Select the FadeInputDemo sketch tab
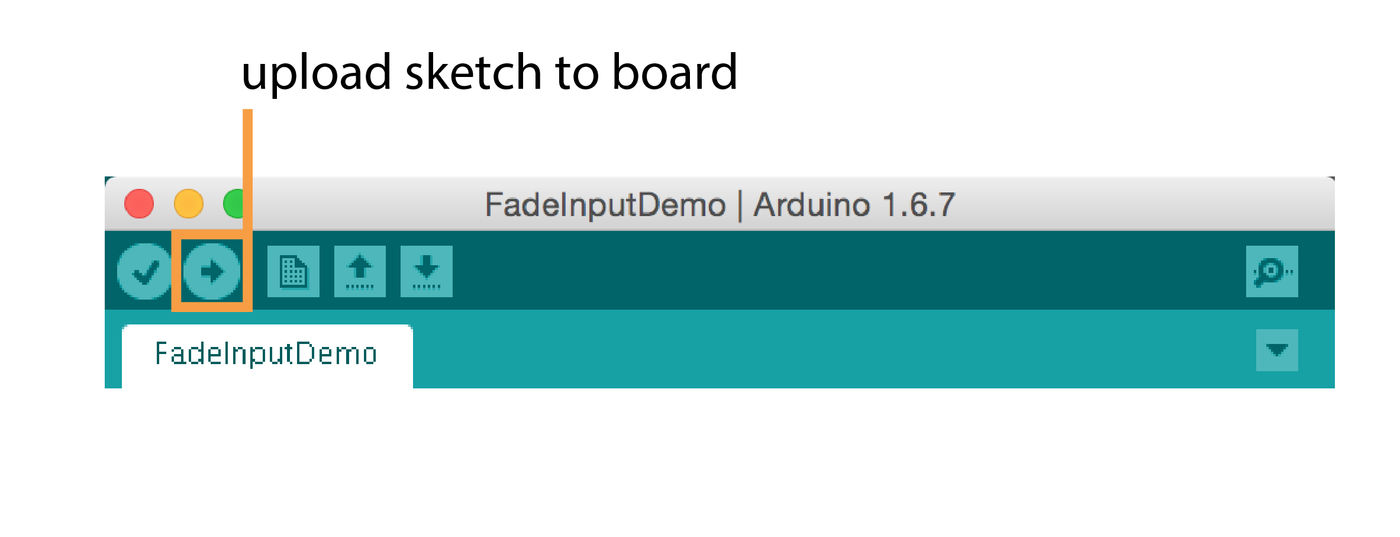 [x=266, y=354]
